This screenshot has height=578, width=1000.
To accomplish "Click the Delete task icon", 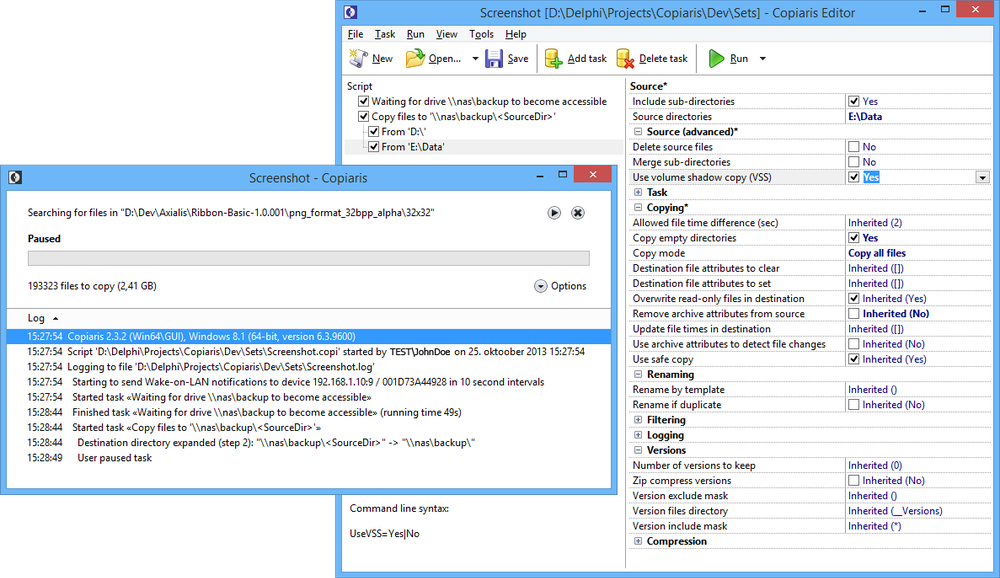I will click(625, 59).
